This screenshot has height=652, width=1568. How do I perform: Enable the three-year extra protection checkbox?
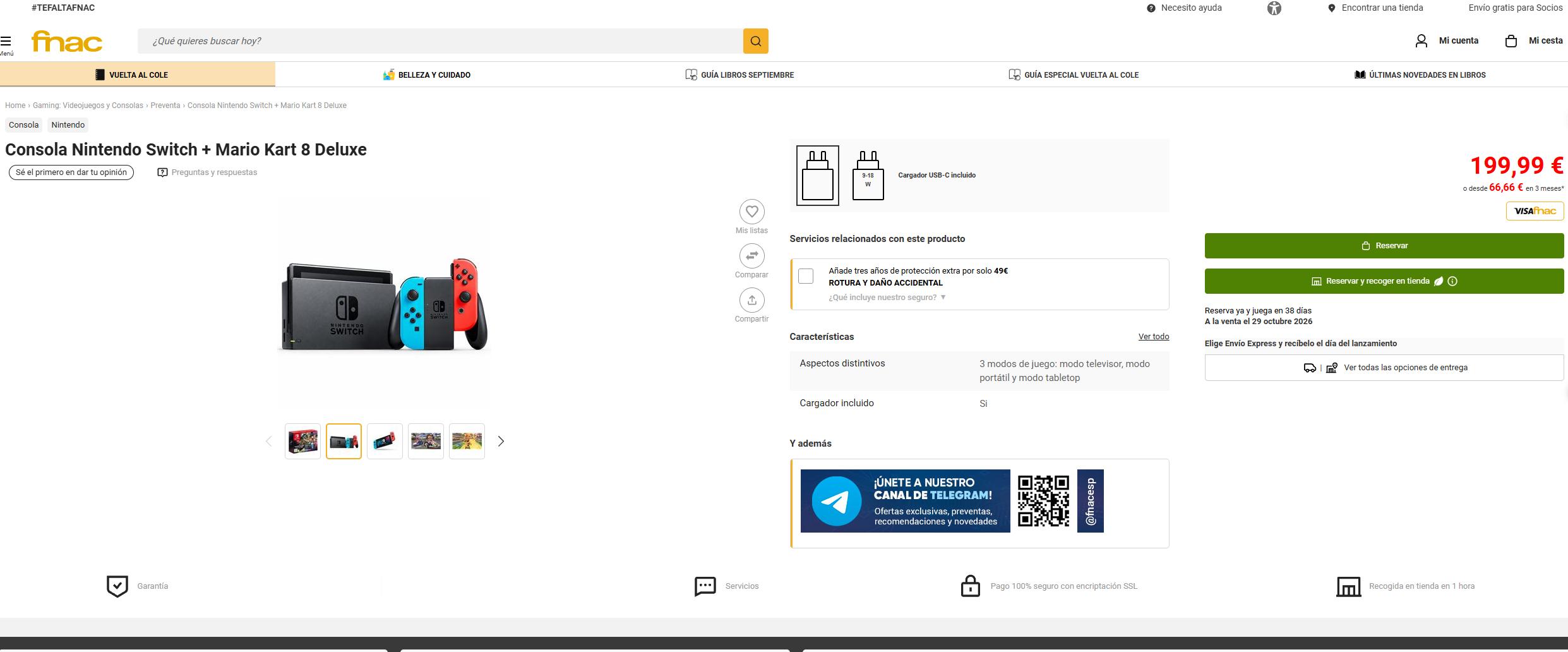pyautogui.click(x=806, y=276)
